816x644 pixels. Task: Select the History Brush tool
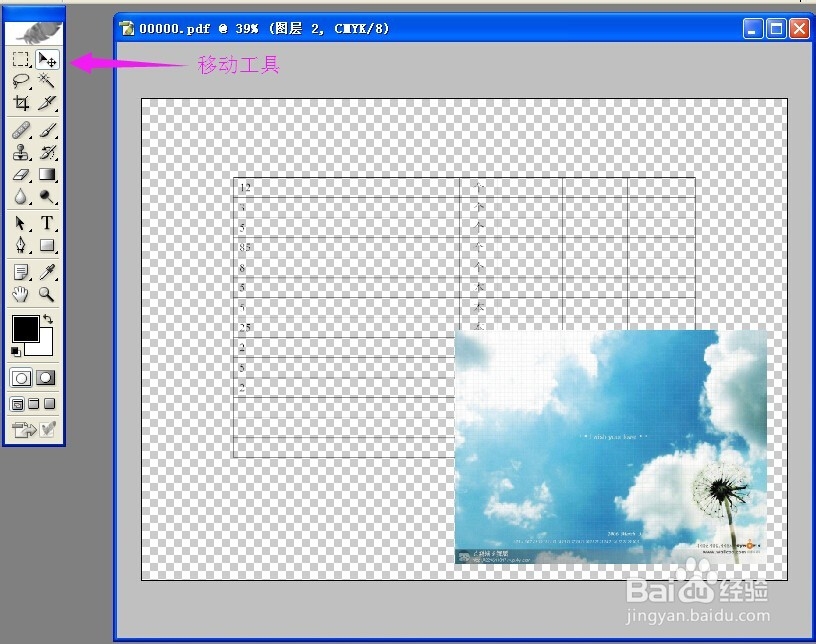pyautogui.click(x=47, y=152)
